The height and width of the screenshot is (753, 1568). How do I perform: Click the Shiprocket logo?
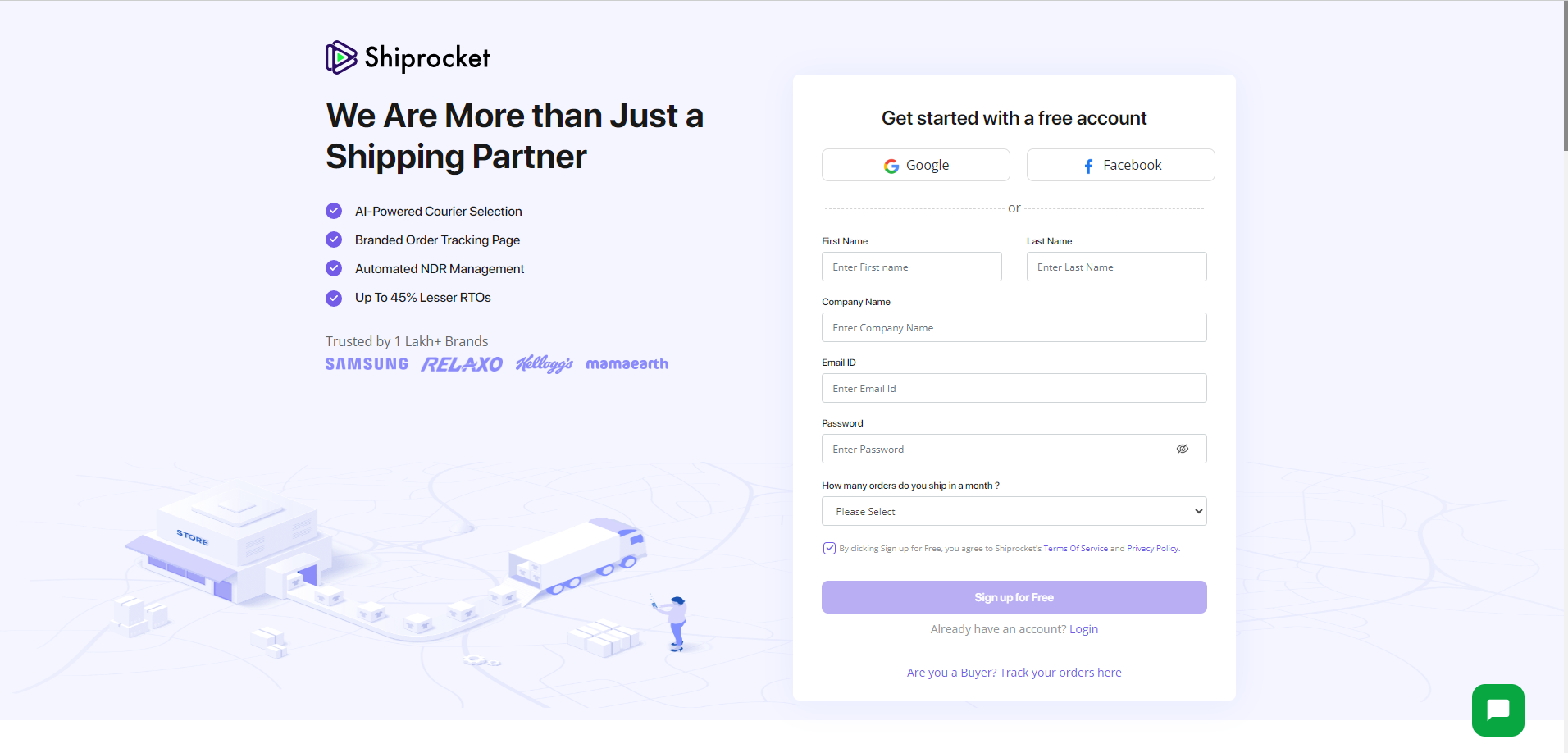coord(407,57)
